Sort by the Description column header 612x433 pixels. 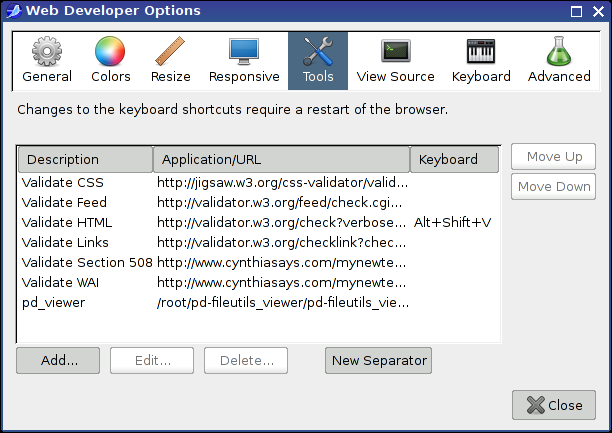pos(85,159)
